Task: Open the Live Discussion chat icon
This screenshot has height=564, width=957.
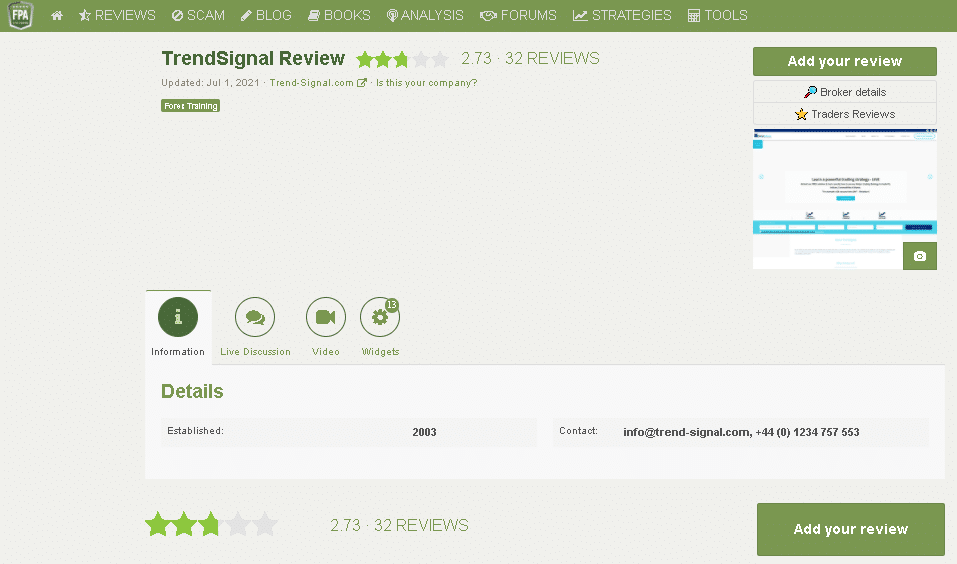Action: (254, 317)
